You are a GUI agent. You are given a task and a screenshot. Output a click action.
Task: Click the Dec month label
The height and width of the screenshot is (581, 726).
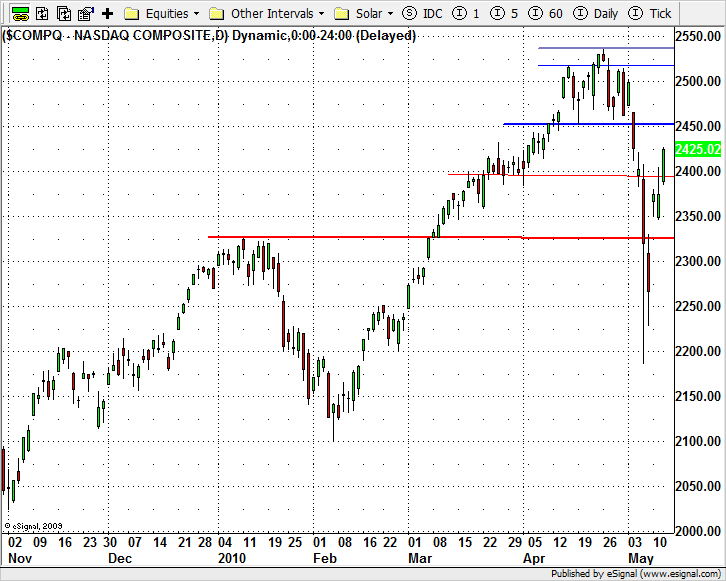120,558
